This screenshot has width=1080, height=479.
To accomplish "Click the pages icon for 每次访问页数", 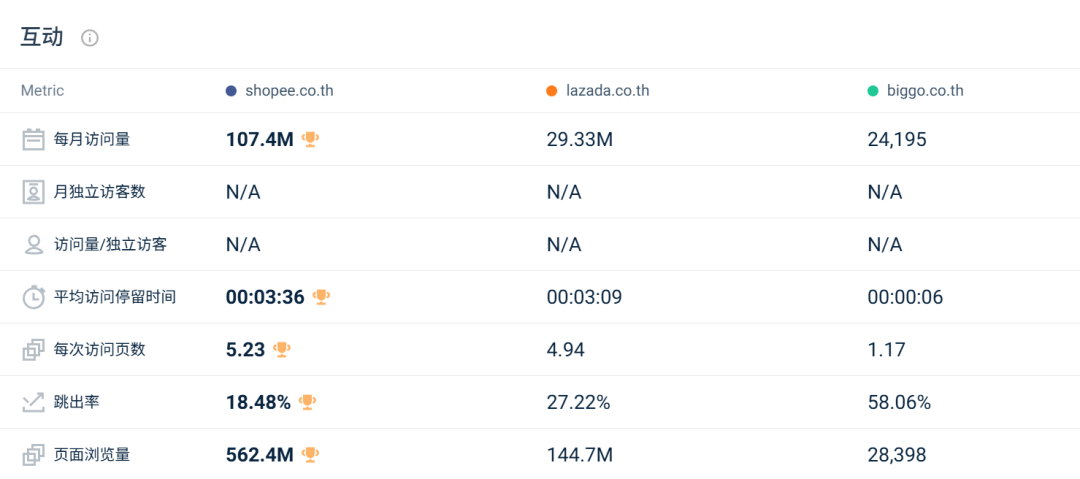I will tap(32, 350).
